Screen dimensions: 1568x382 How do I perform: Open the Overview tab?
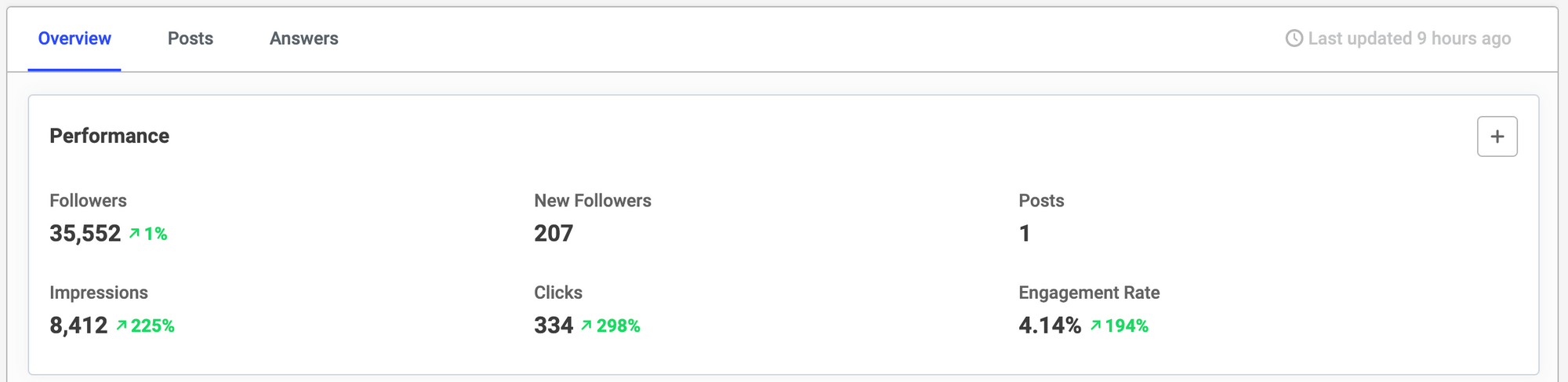click(x=74, y=38)
